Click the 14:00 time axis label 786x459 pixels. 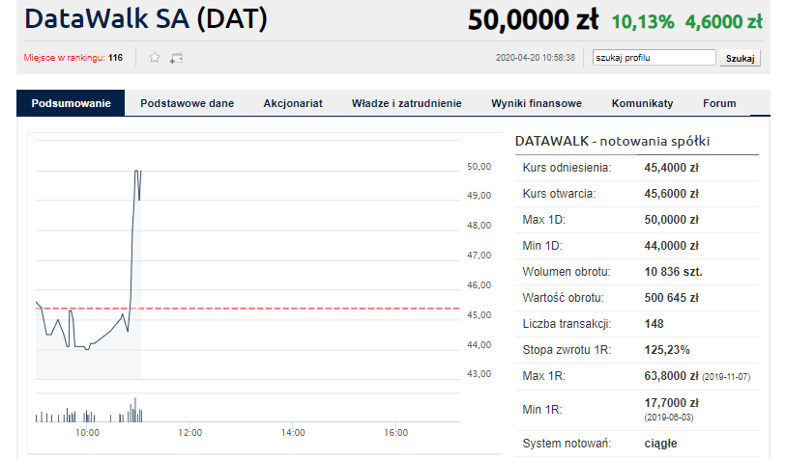pos(293,432)
